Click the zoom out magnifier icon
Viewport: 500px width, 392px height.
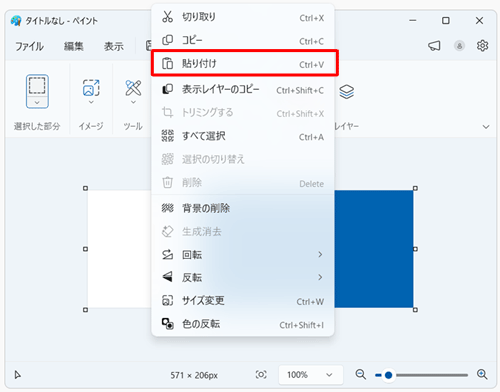(x=360, y=375)
